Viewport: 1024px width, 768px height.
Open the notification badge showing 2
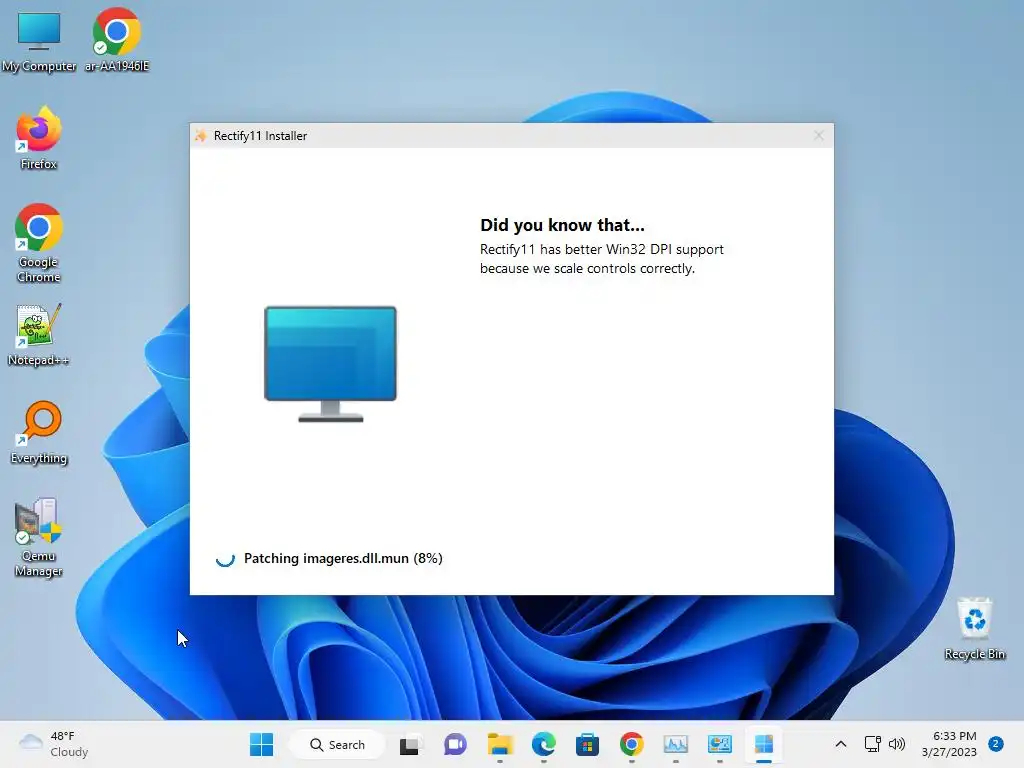pos(996,744)
